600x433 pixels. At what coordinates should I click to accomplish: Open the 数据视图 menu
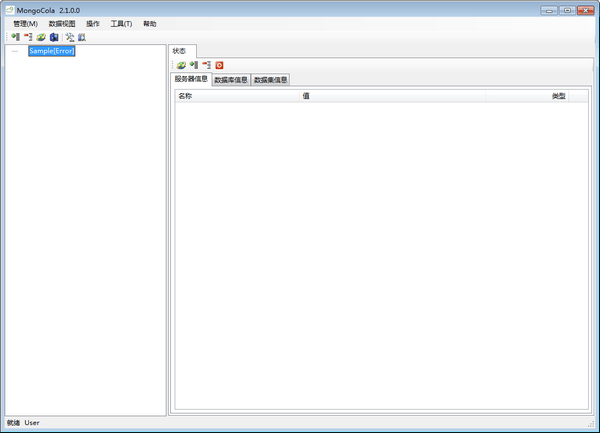coord(62,23)
